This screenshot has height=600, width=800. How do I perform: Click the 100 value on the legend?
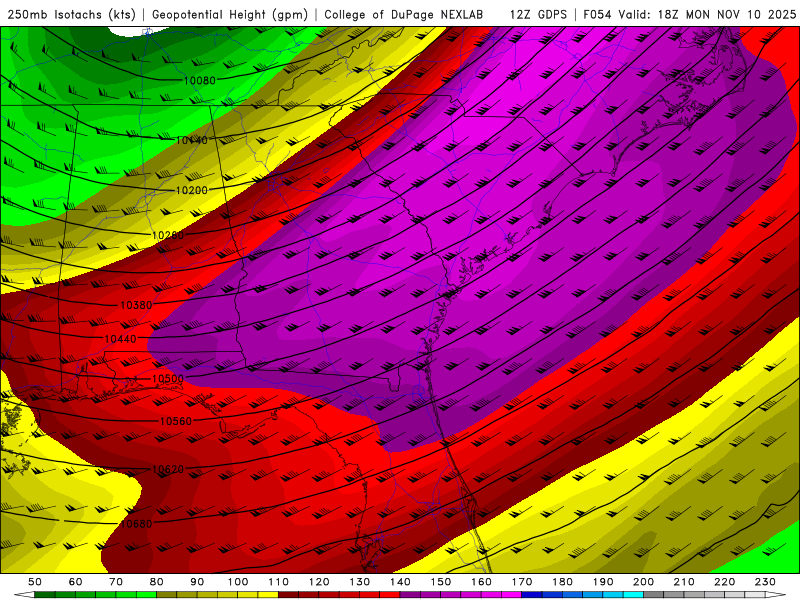click(238, 582)
